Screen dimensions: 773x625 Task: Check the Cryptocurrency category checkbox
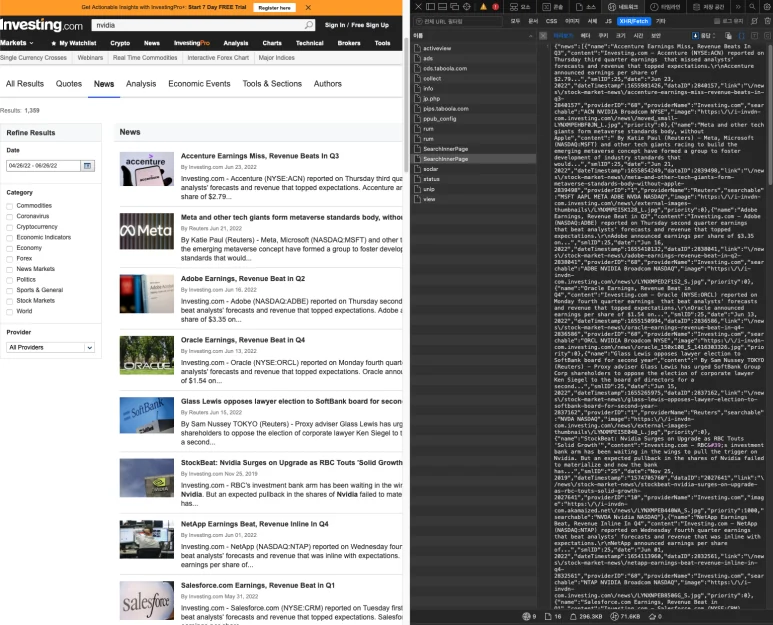[10, 227]
